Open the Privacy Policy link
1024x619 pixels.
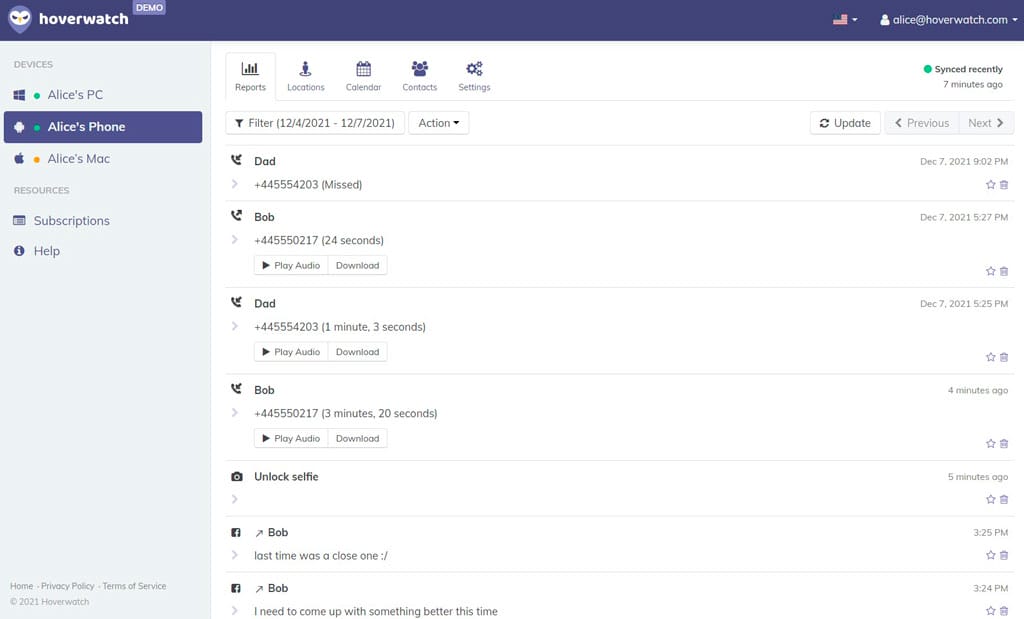pos(68,586)
